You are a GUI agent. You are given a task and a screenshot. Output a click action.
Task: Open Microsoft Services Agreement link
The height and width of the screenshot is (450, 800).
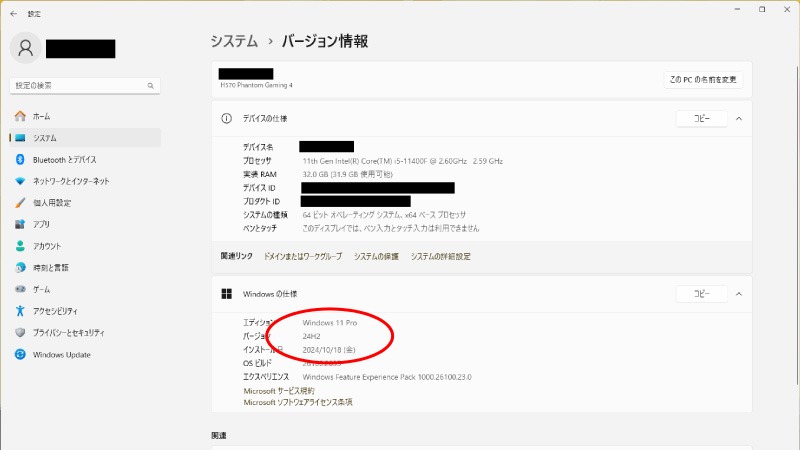coord(279,390)
